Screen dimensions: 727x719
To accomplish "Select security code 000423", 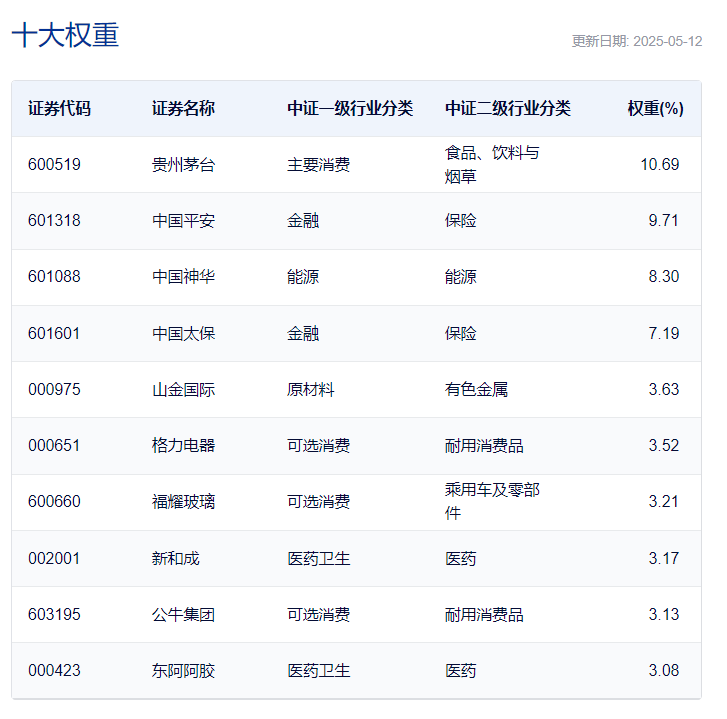I will click(x=54, y=671).
